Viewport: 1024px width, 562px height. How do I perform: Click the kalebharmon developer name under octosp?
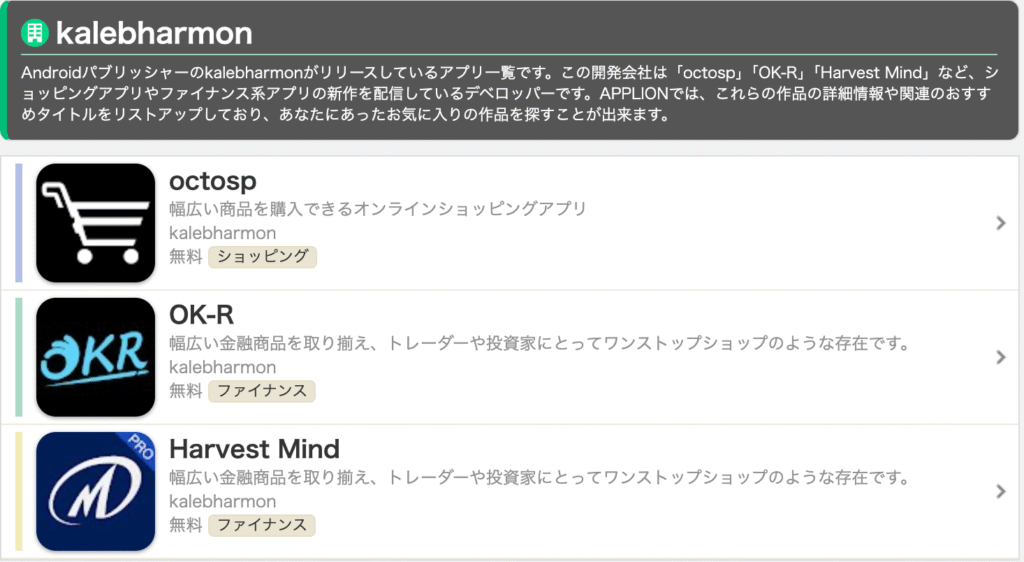222,233
